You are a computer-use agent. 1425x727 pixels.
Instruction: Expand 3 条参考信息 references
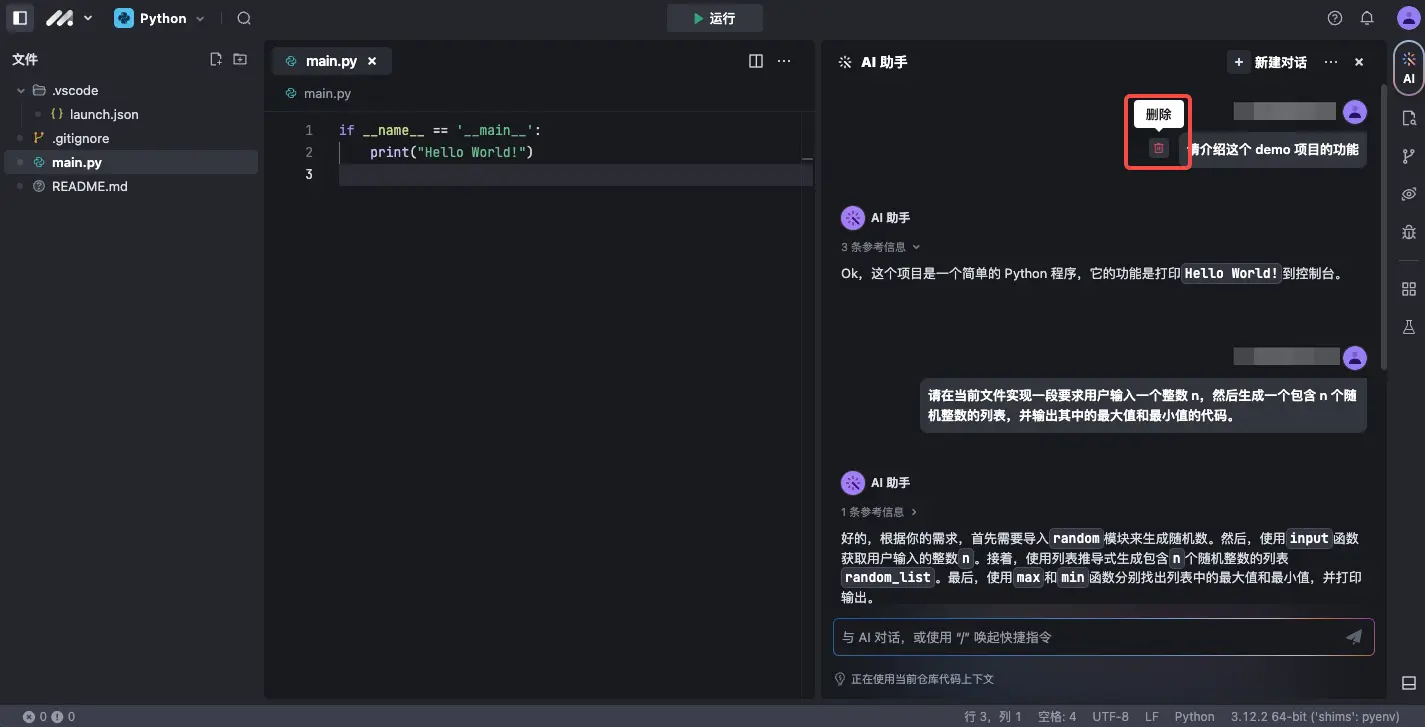[880, 247]
